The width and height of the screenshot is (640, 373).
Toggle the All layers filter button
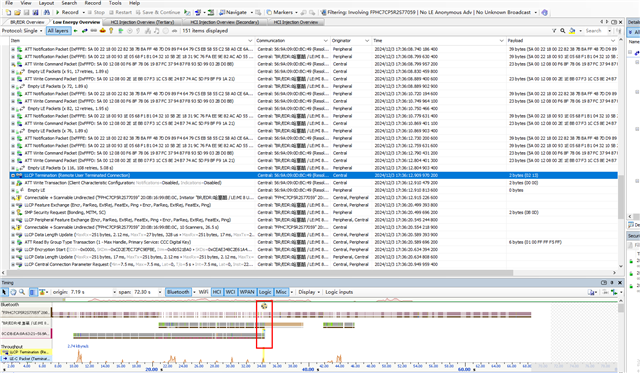(58, 31)
